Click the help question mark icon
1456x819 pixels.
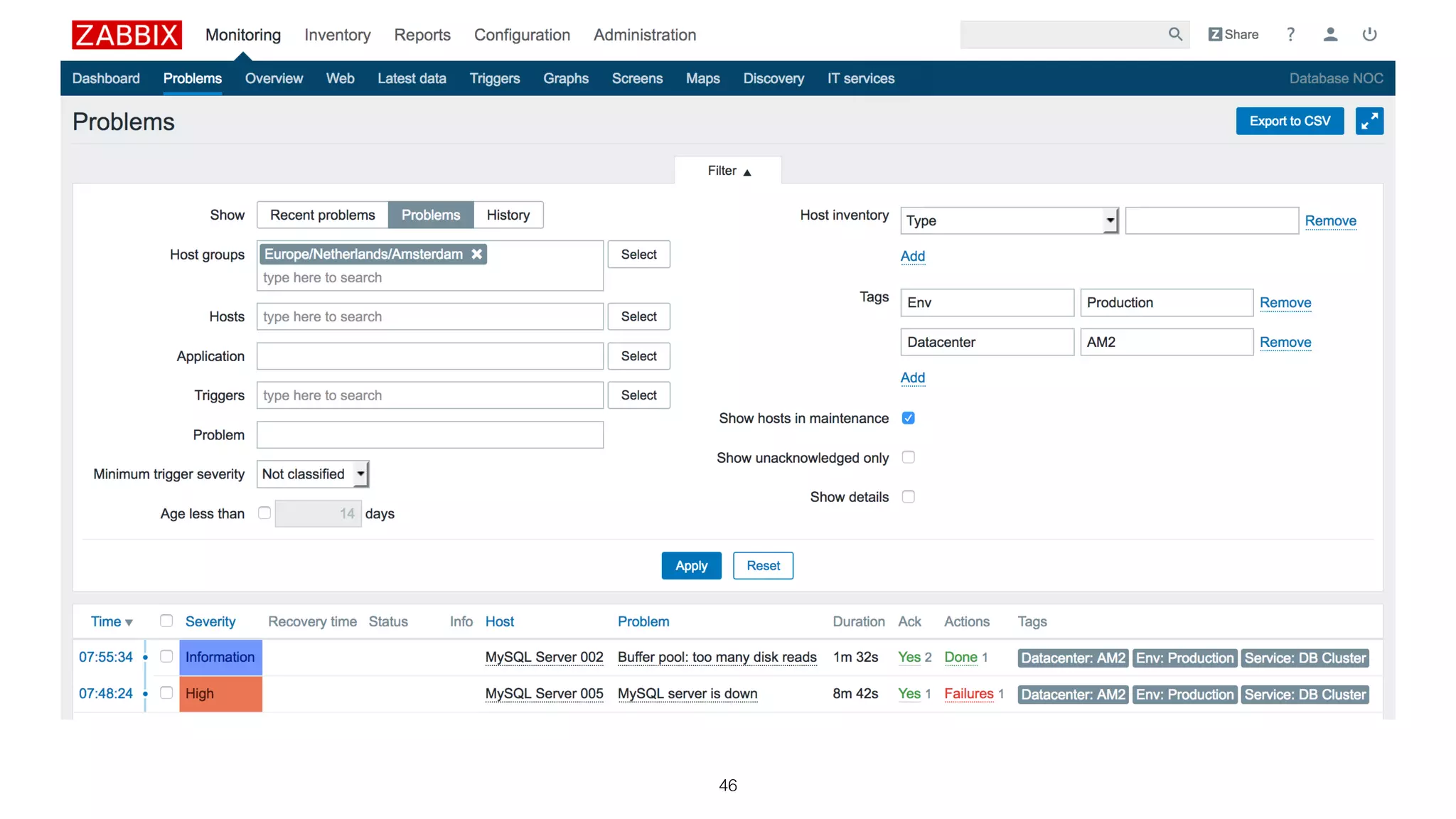1290,34
